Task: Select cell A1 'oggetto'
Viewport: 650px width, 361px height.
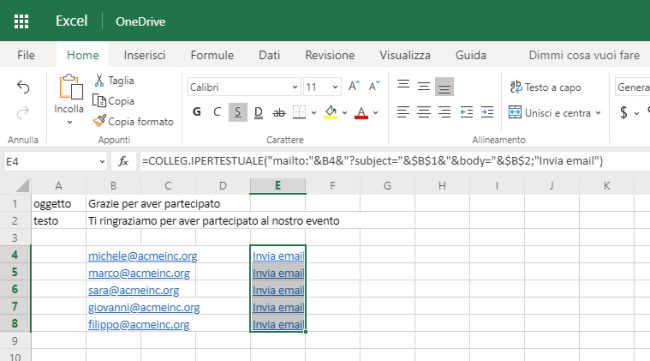Action: [58, 204]
